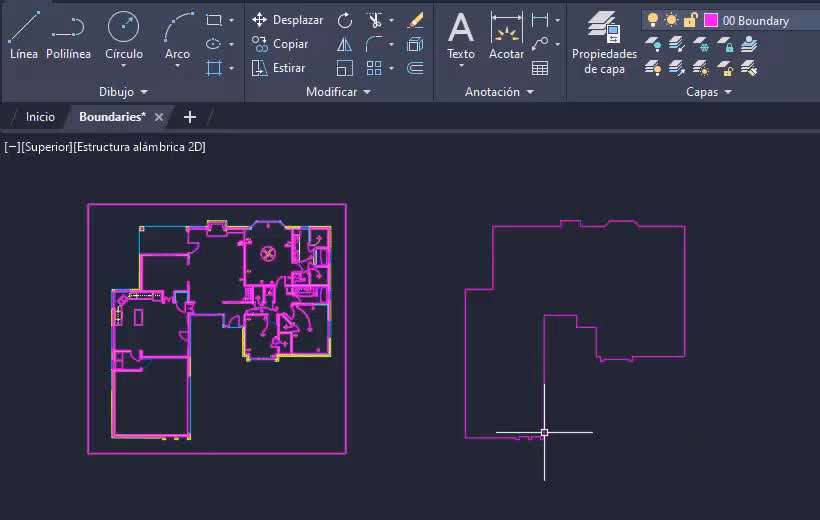Click the rotate tool icon
Screen dimensions: 820x520
(345, 20)
